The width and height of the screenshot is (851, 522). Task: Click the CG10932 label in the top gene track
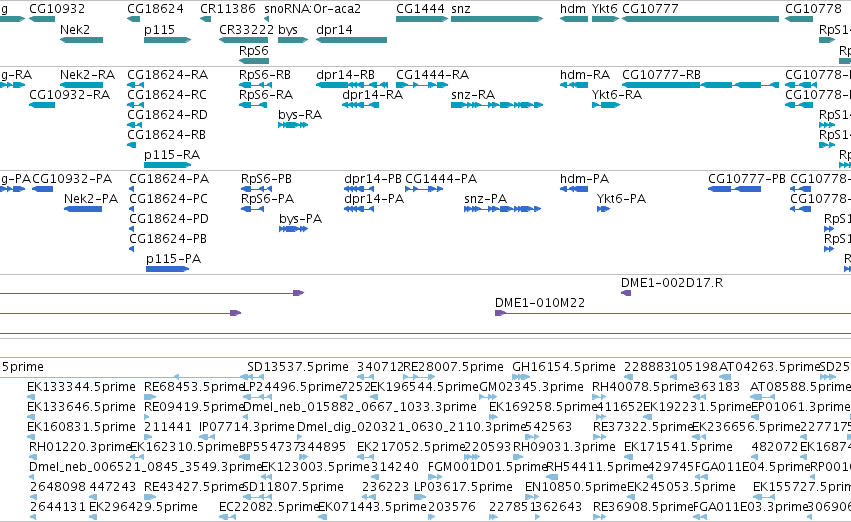pyautogui.click(x=57, y=9)
